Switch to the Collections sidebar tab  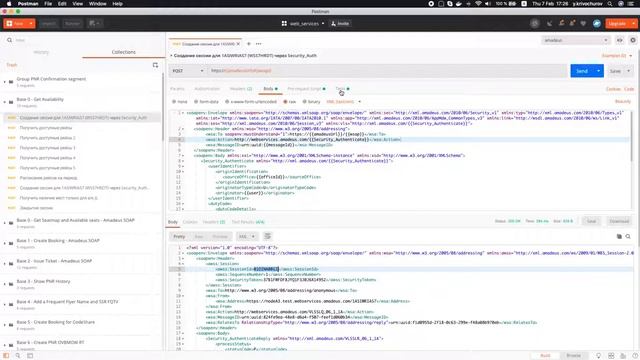124,52
